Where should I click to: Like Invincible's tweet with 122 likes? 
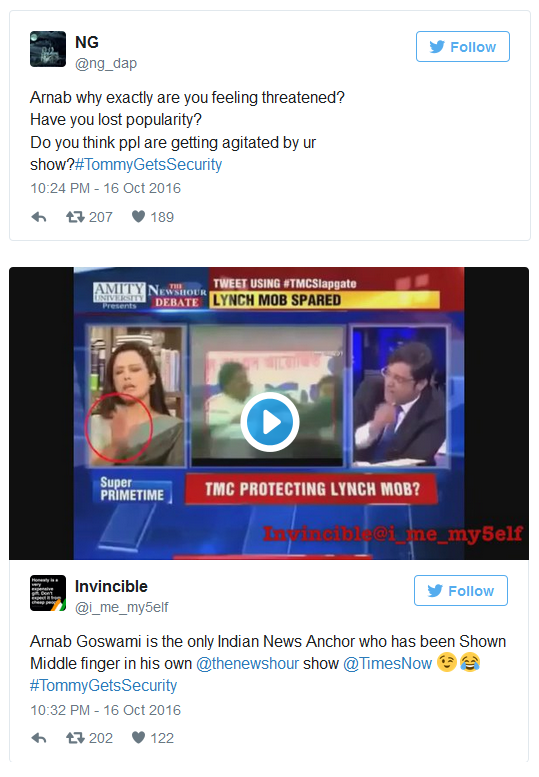pyautogui.click(x=153, y=738)
